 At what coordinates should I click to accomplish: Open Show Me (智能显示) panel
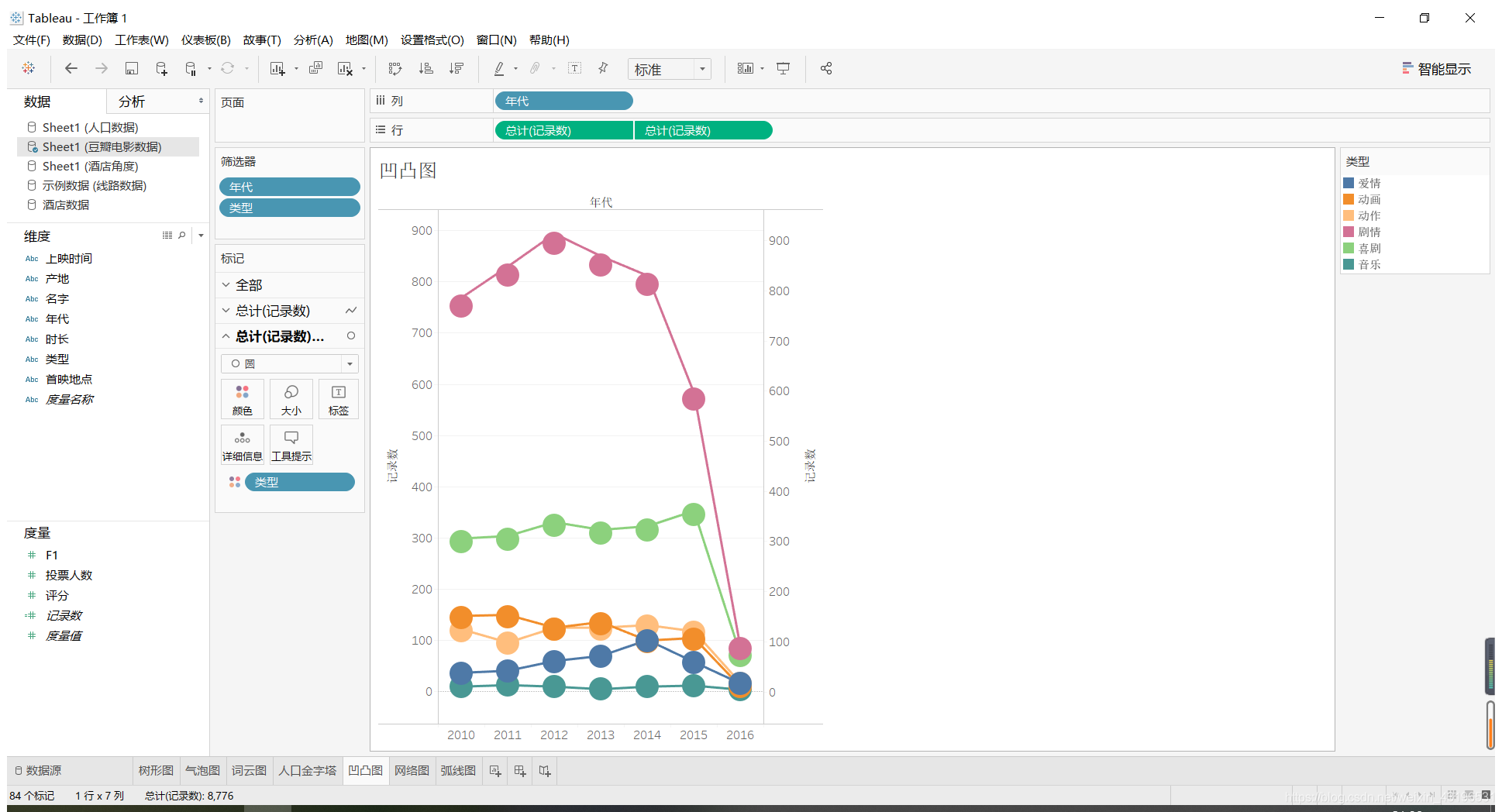(x=1436, y=69)
